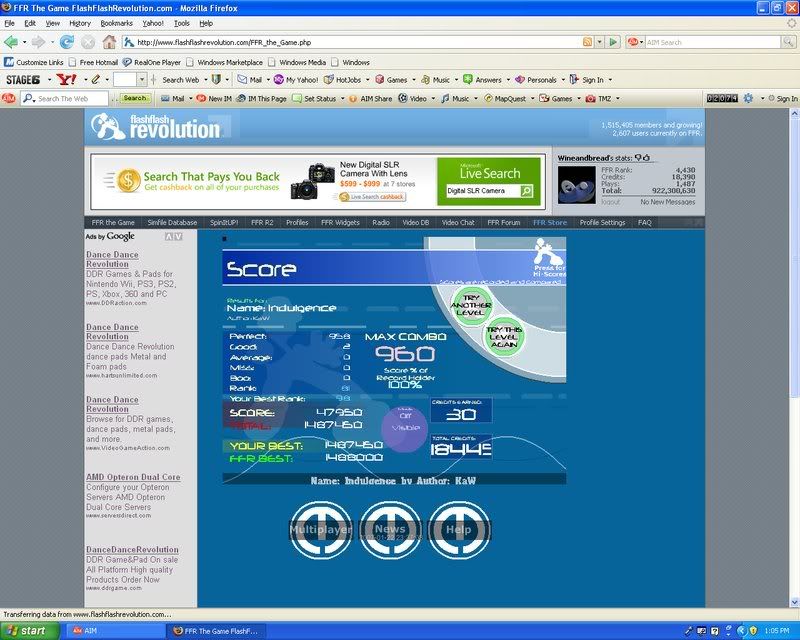Expand the Set Status dropdown in AIM toolbar

click(340, 99)
